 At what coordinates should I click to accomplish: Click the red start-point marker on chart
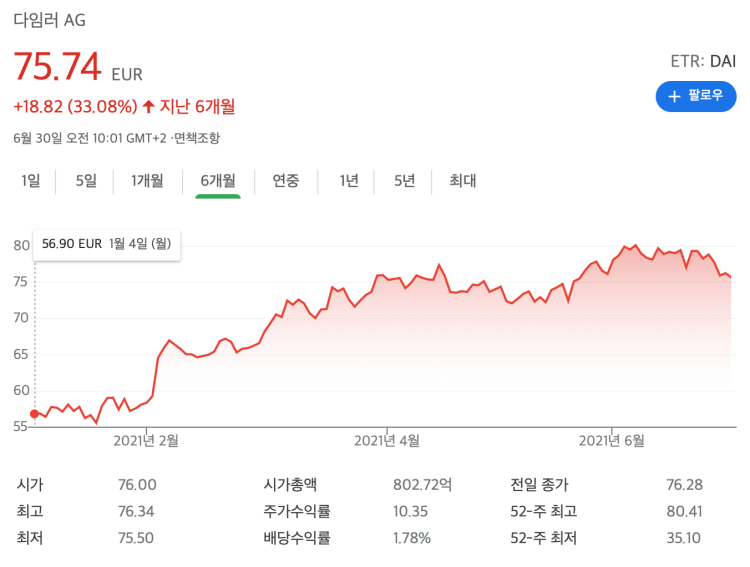[34, 414]
